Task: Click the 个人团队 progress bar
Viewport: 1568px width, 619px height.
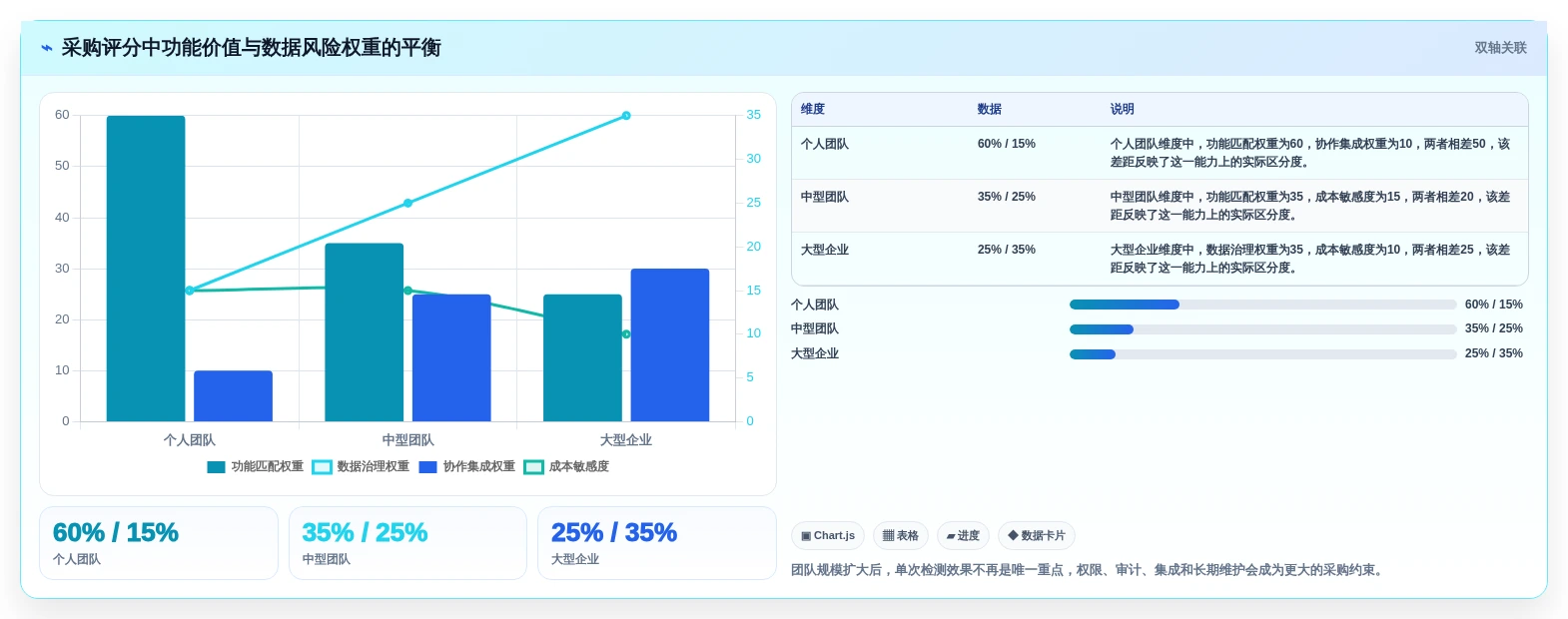Action: tap(1262, 305)
